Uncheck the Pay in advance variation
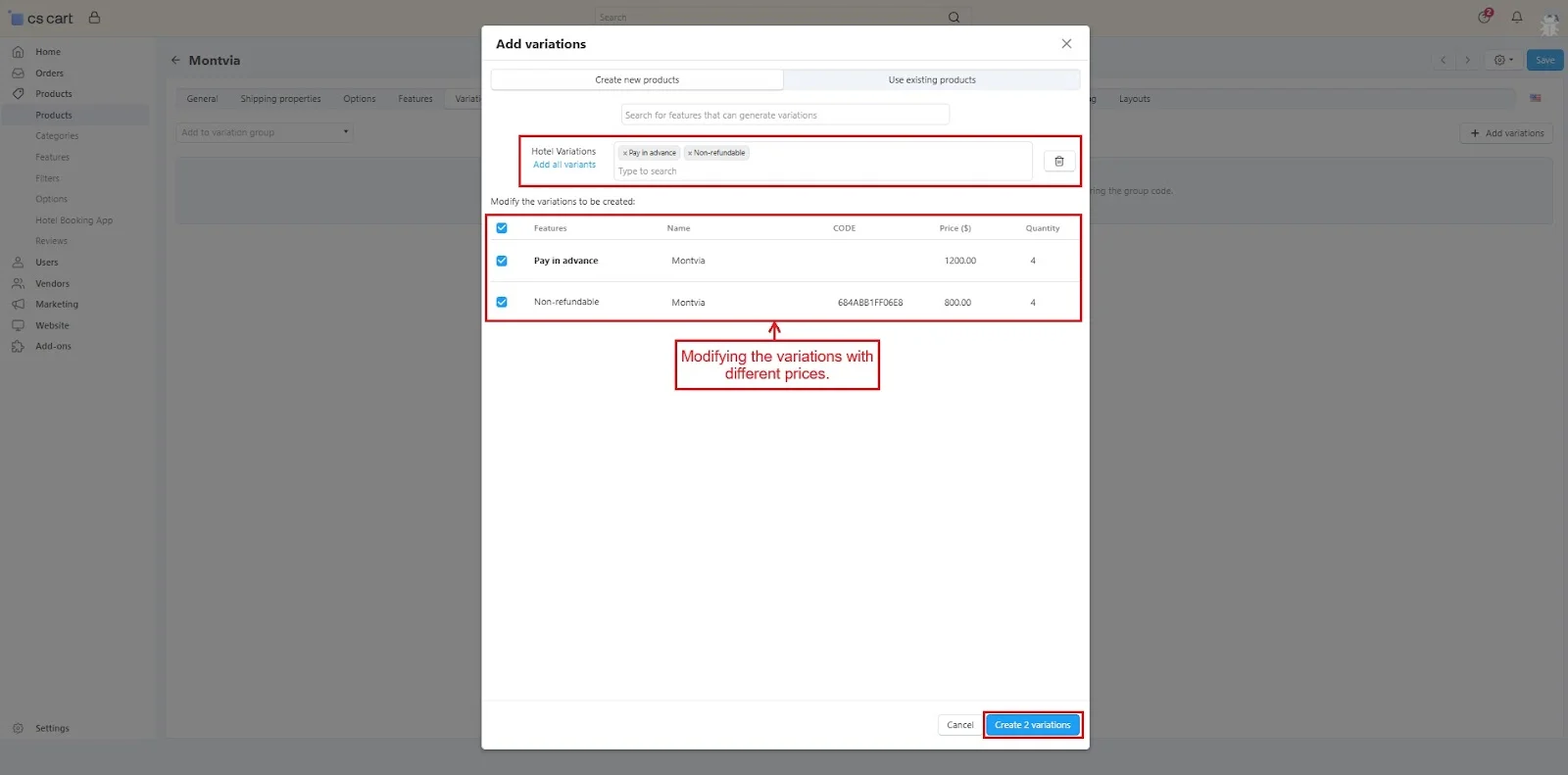 502,261
